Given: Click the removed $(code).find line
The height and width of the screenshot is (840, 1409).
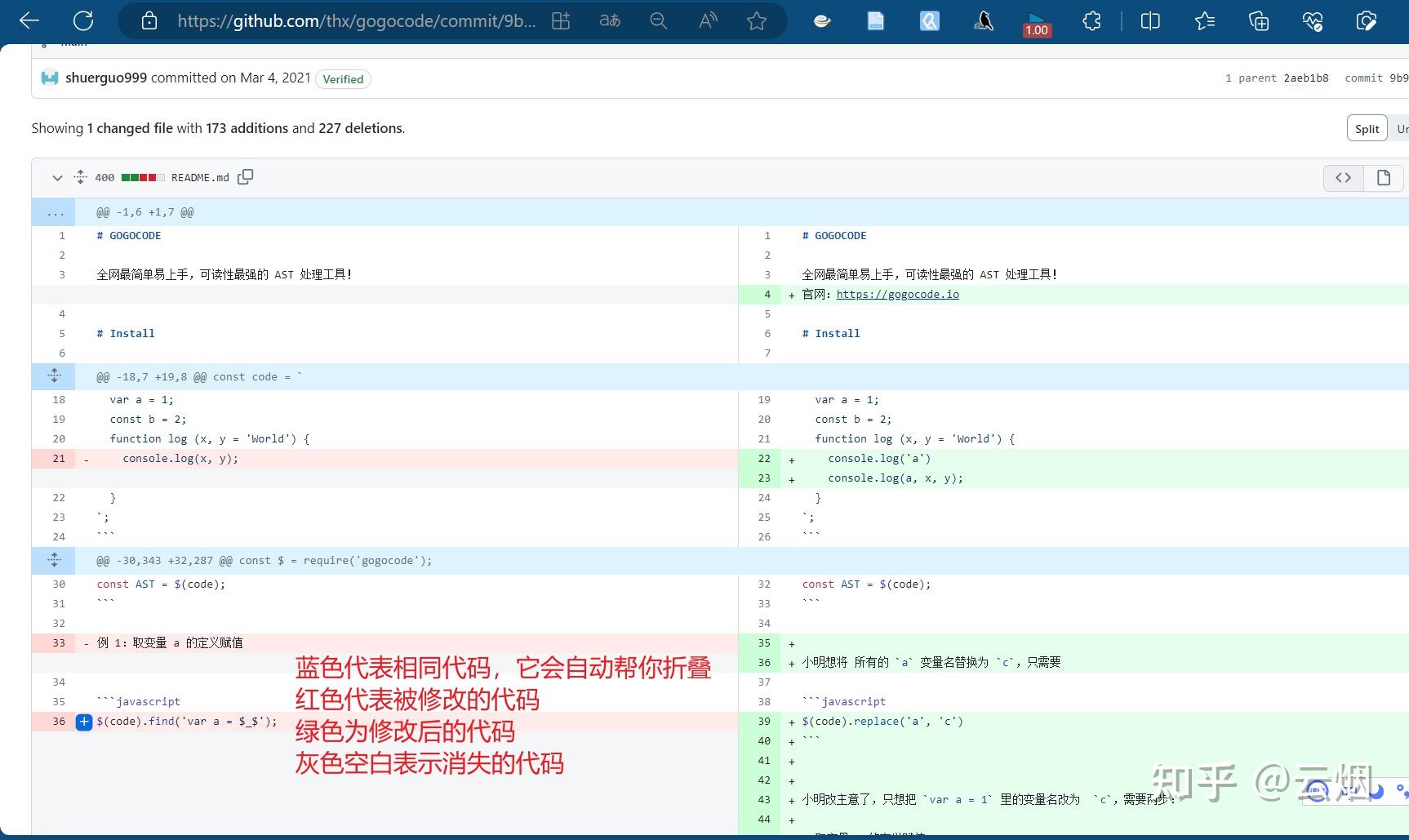Looking at the screenshot, I should pyautogui.click(x=187, y=722).
